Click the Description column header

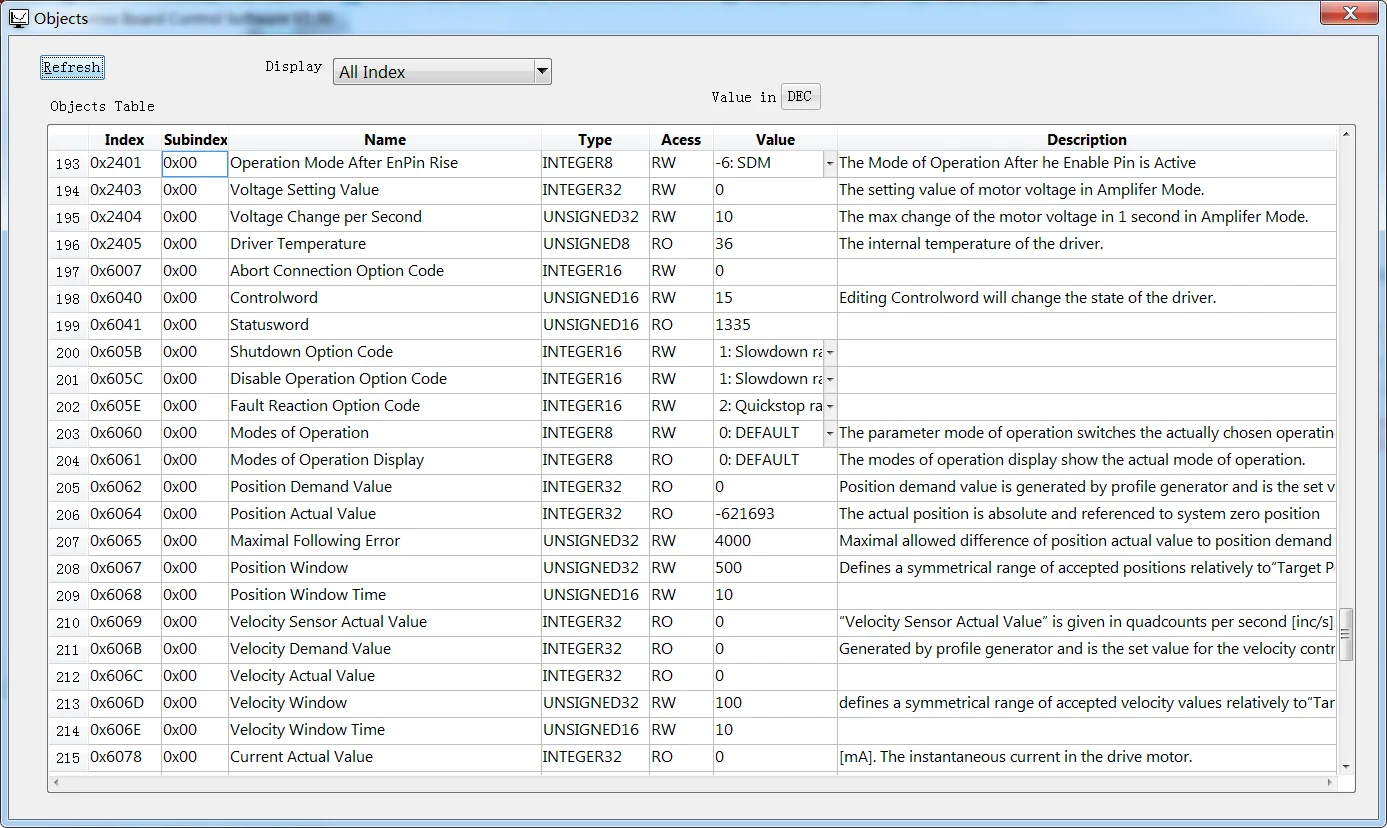pos(1087,140)
